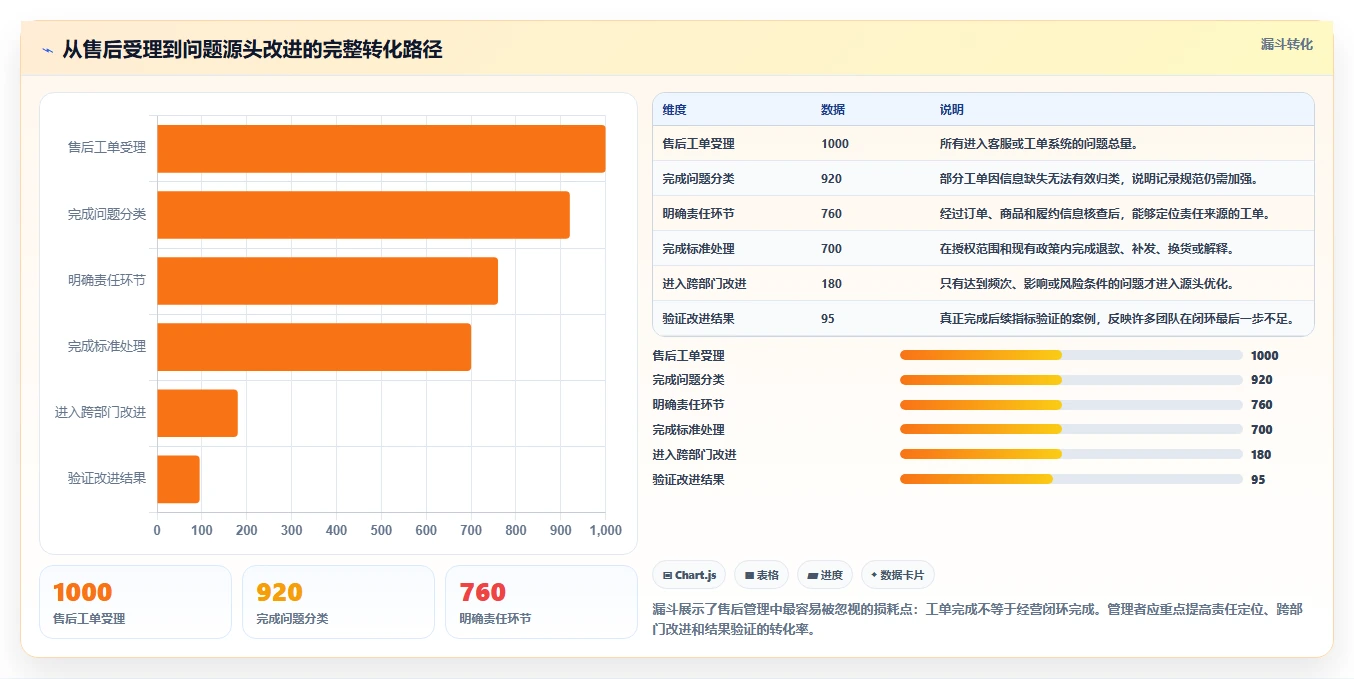Click the Chart.js tag chip

click(689, 575)
